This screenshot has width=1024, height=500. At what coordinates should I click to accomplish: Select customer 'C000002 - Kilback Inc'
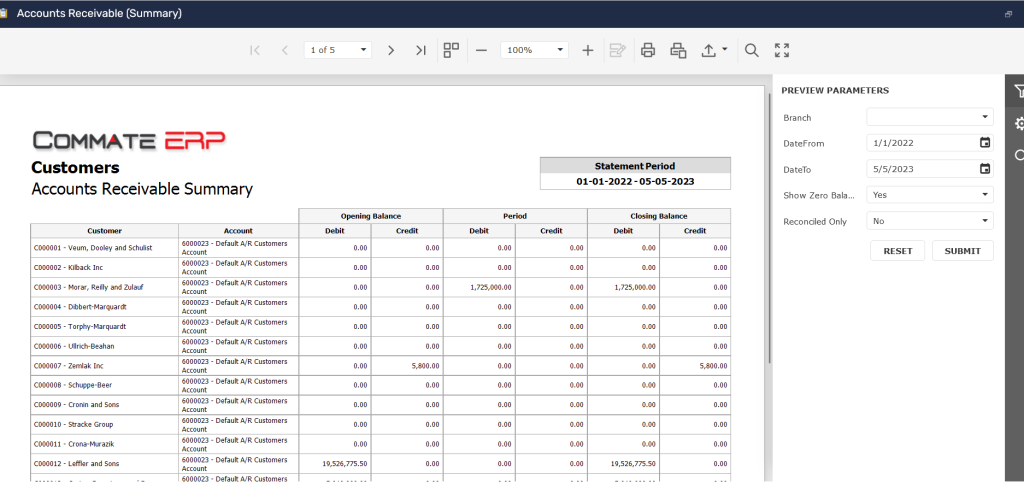tap(69, 268)
